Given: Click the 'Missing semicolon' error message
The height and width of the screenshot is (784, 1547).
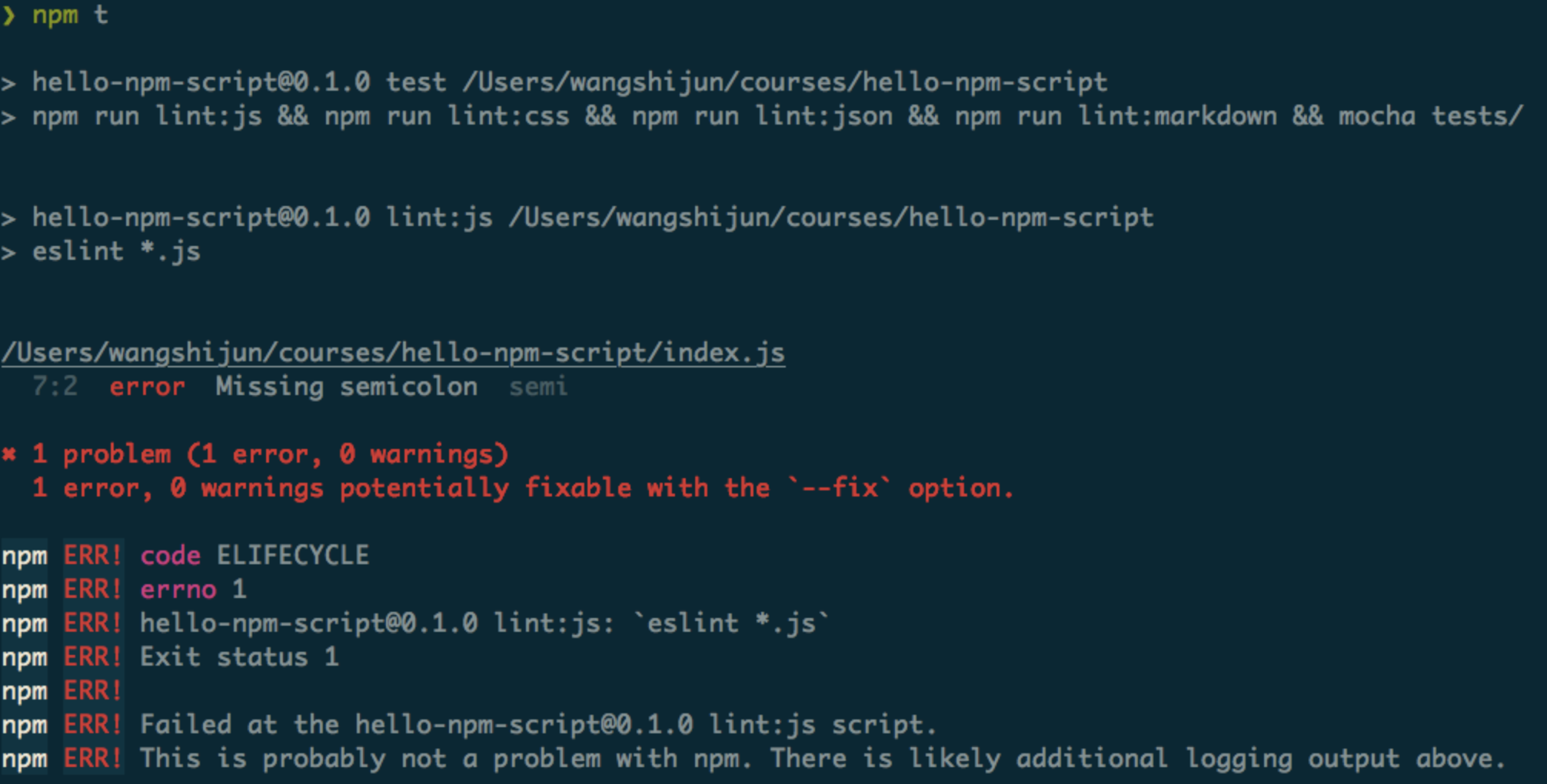Looking at the screenshot, I should 346,387.
